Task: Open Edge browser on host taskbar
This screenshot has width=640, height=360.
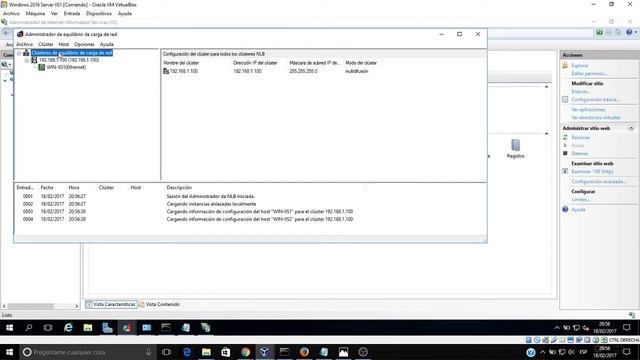Action: [187, 352]
